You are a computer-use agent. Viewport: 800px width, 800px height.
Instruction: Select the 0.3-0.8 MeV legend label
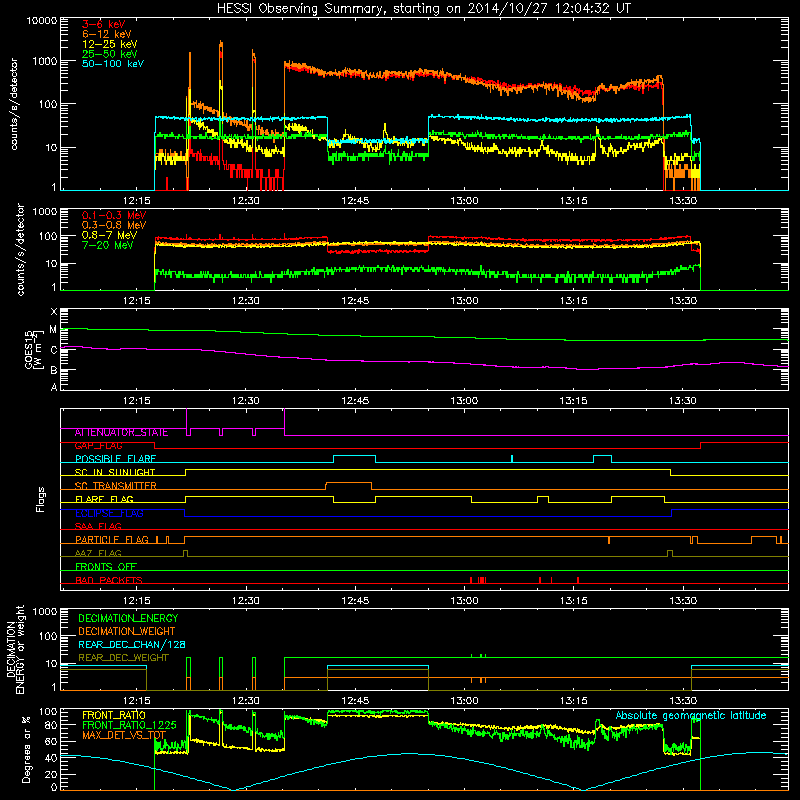114,225
